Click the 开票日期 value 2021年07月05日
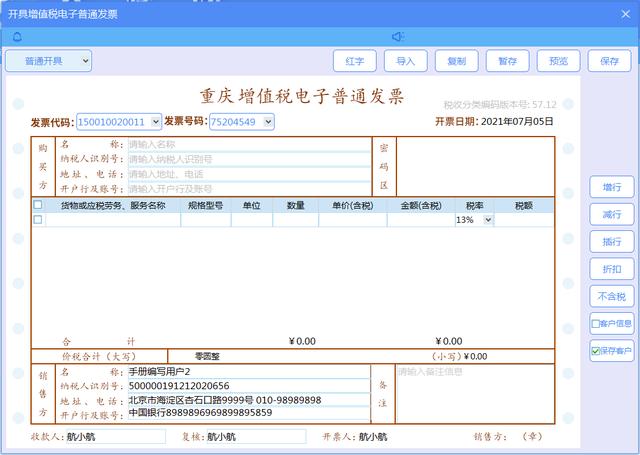 click(517, 122)
